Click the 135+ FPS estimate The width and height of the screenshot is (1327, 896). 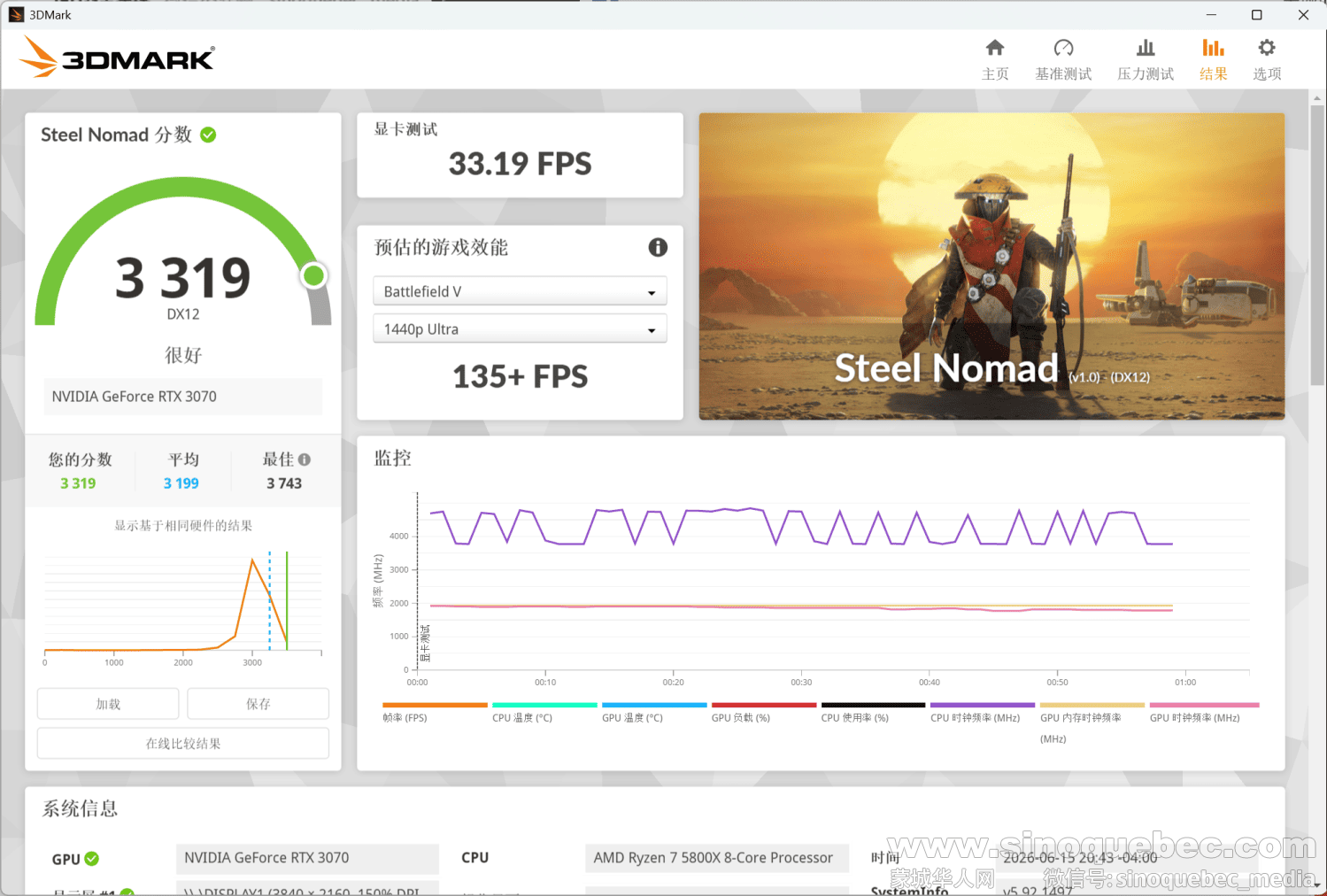click(x=520, y=376)
